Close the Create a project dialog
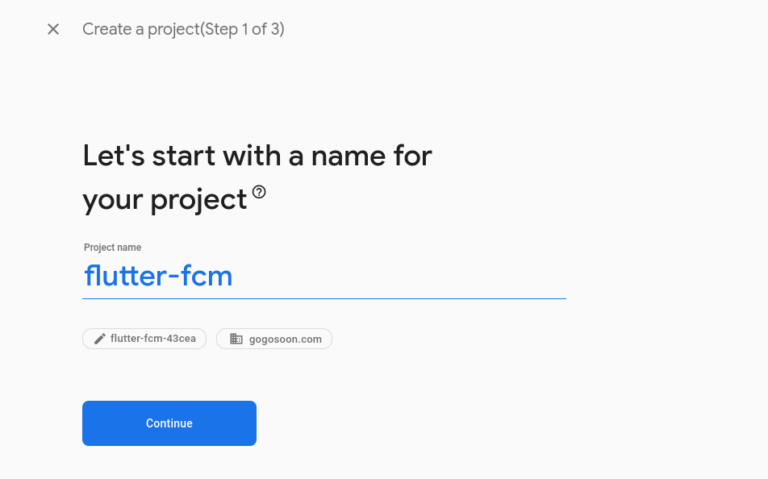Image resolution: width=768 pixels, height=479 pixels. click(x=53, y=29)
